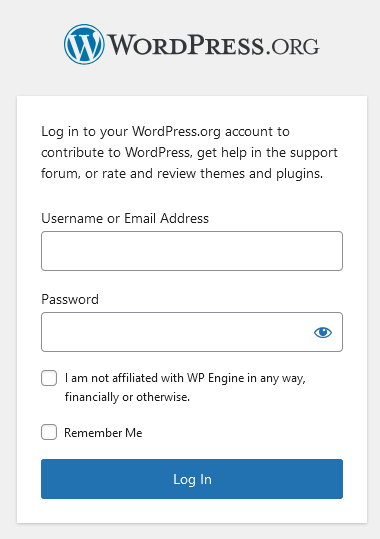Screen dimensions: 380x539
Task: Click the .ORG portion of the logo
Action: [x=292, y=46]
